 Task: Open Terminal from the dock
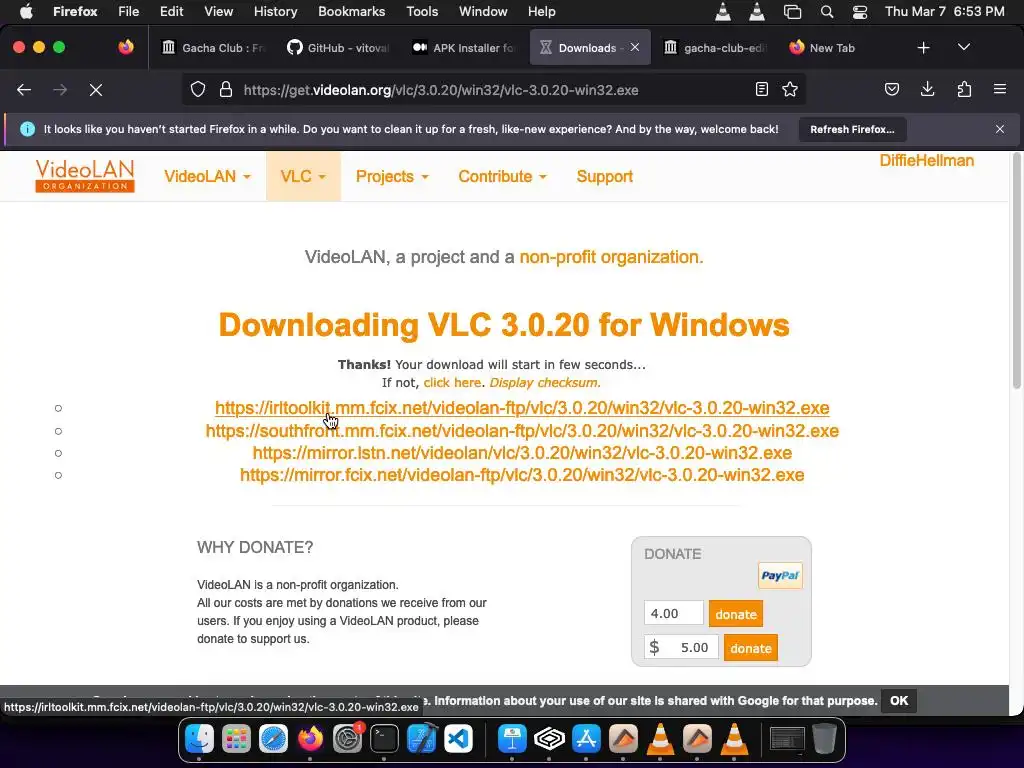coord(384,739)
